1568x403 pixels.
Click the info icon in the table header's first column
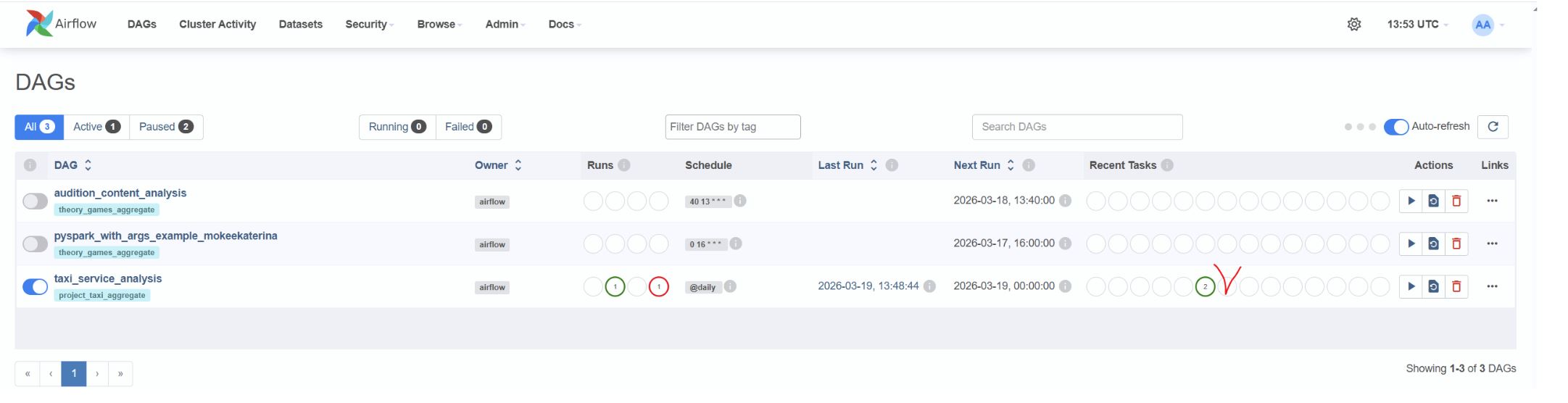(x=30, y=165)
